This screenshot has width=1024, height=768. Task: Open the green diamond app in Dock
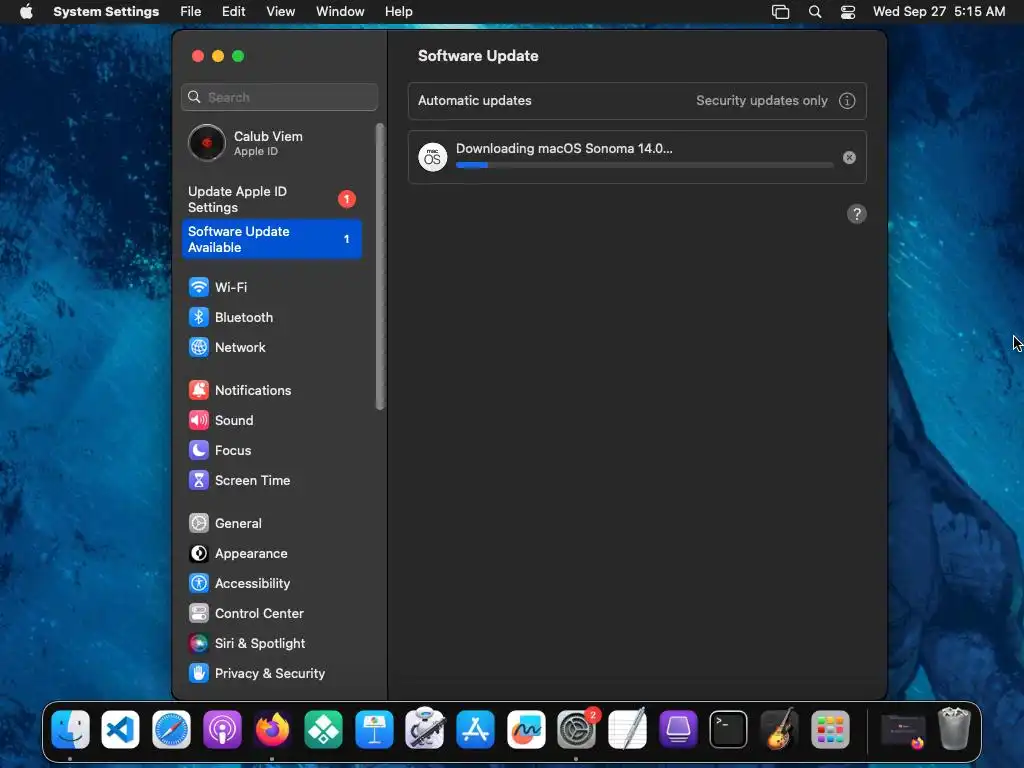(323, 729)
